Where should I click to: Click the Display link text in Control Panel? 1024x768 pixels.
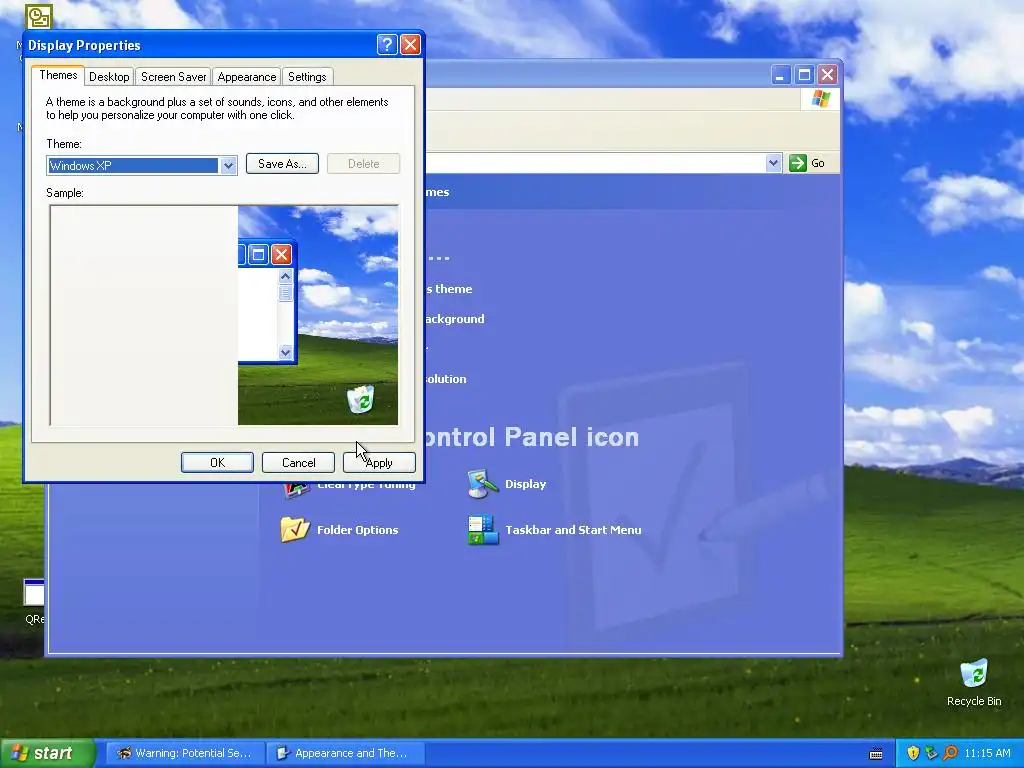click(x=525, y=484)
